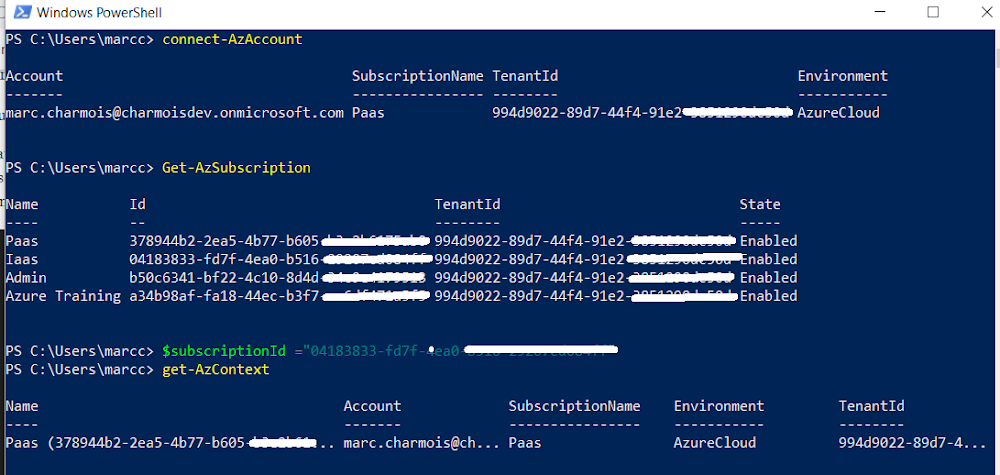Click the Windows PowerShell title text
The image size is (1000, 475).
[x=99, y=12]
